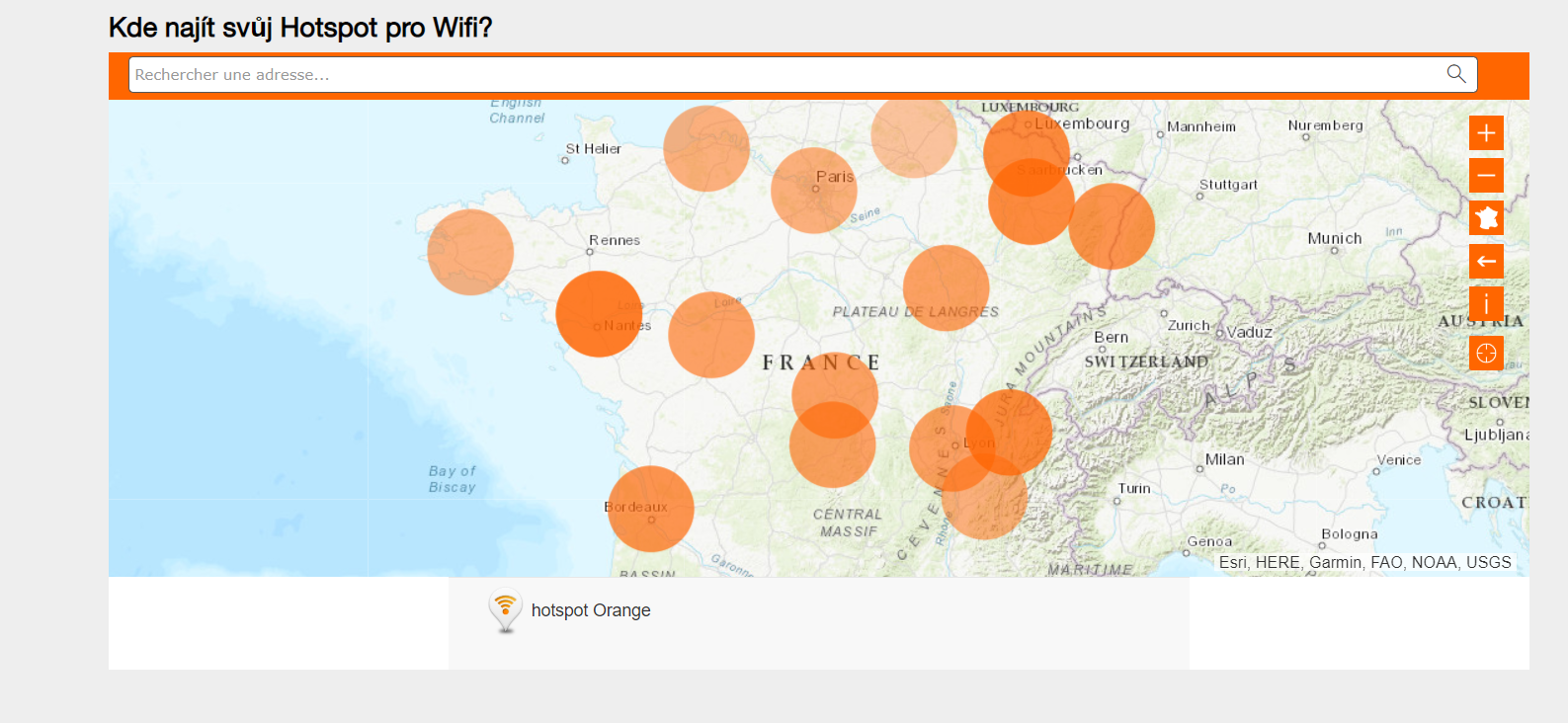Zoom in on the map with plus button
The width and height of the screenshot is (1568, 723).
1486,133
